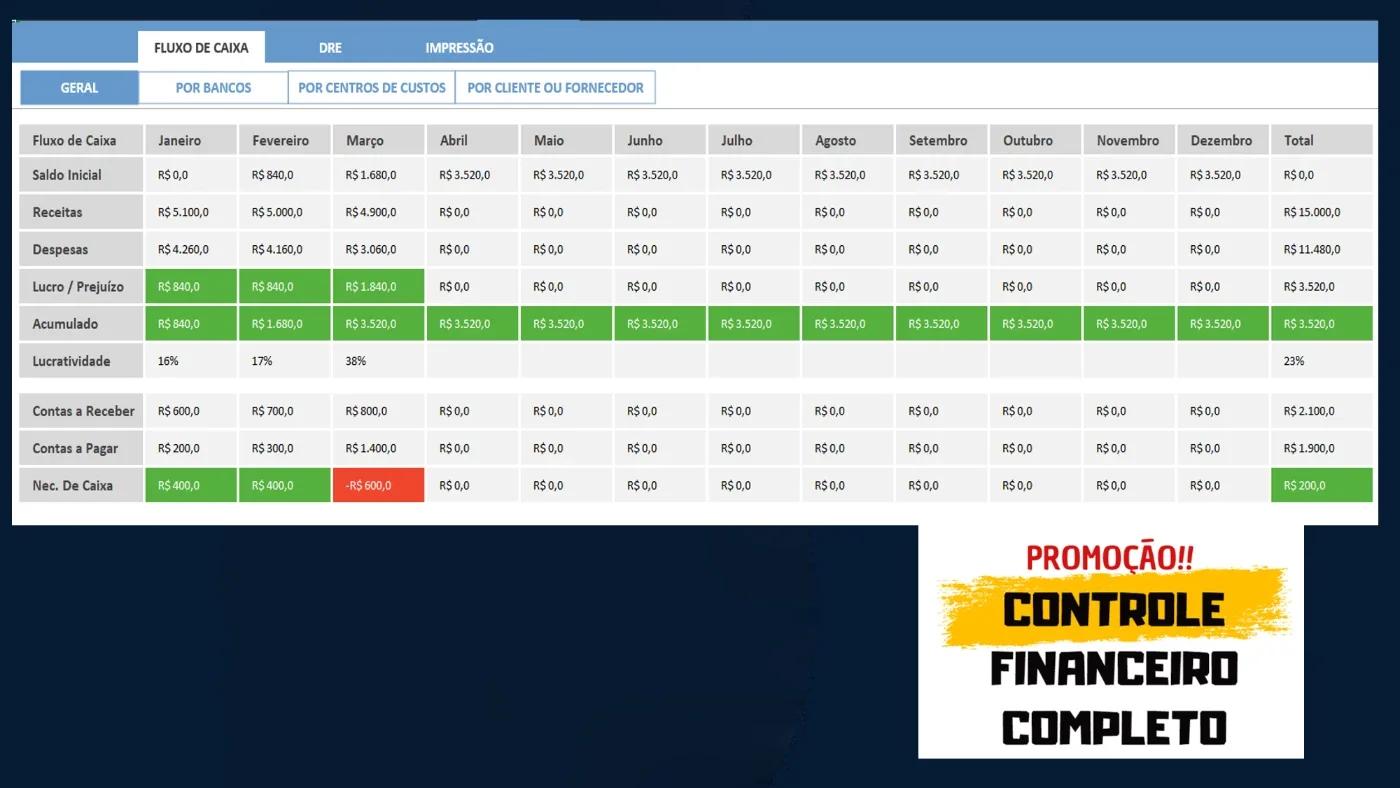This screenshot has height=788, width=1400.
Task: Click Acumulado February value R$ 1.680,0
Action: (x=285, y=324)
